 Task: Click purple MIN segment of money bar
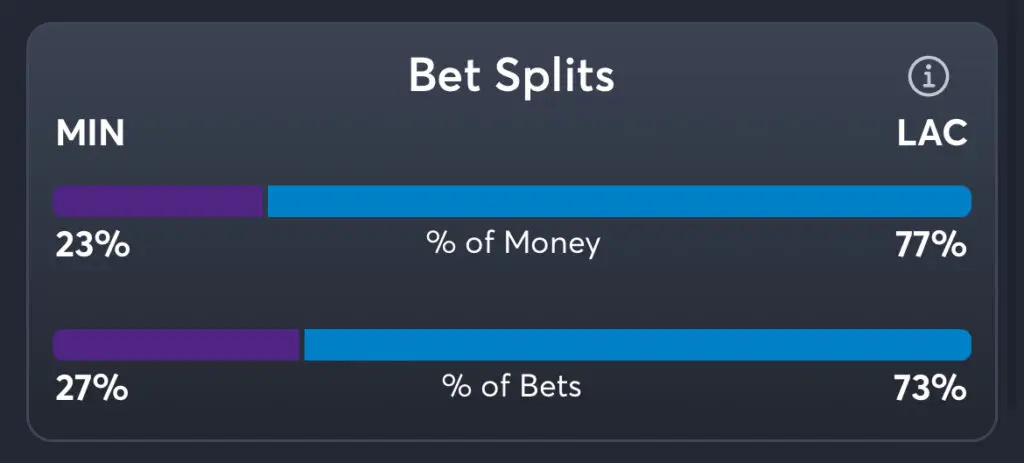click(x=158, y=201)
